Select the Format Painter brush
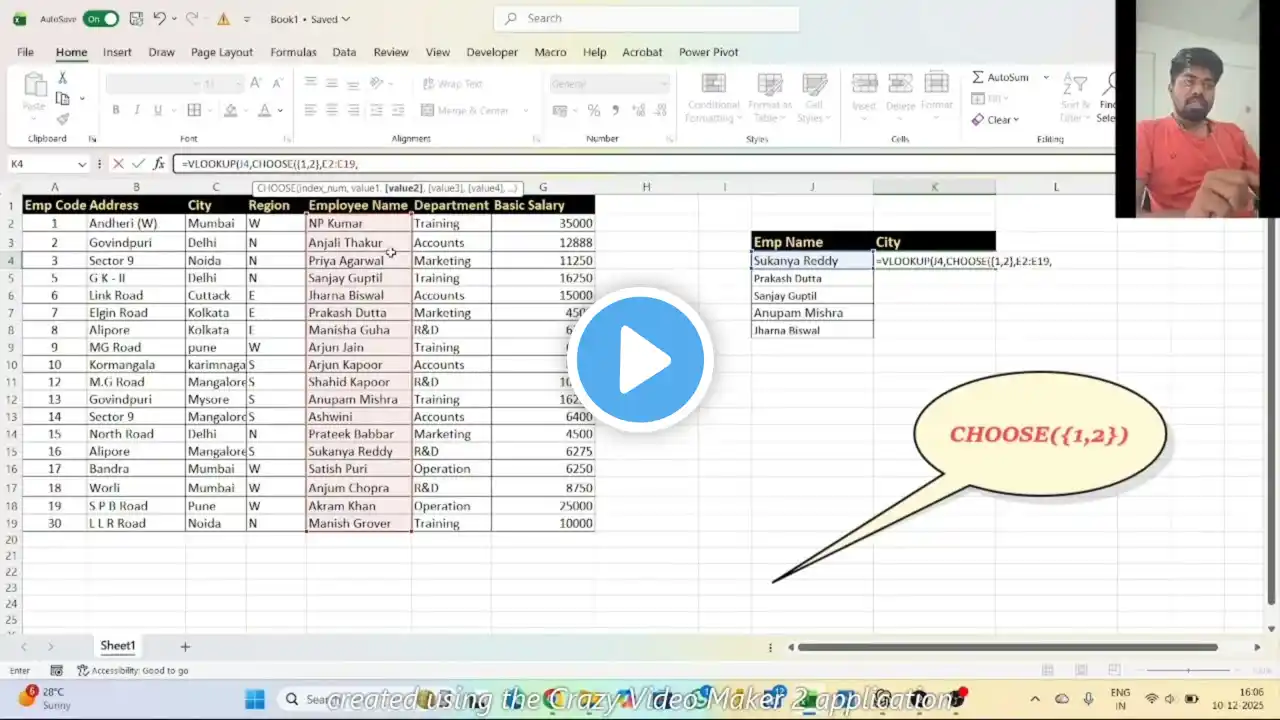 (62, 119)
